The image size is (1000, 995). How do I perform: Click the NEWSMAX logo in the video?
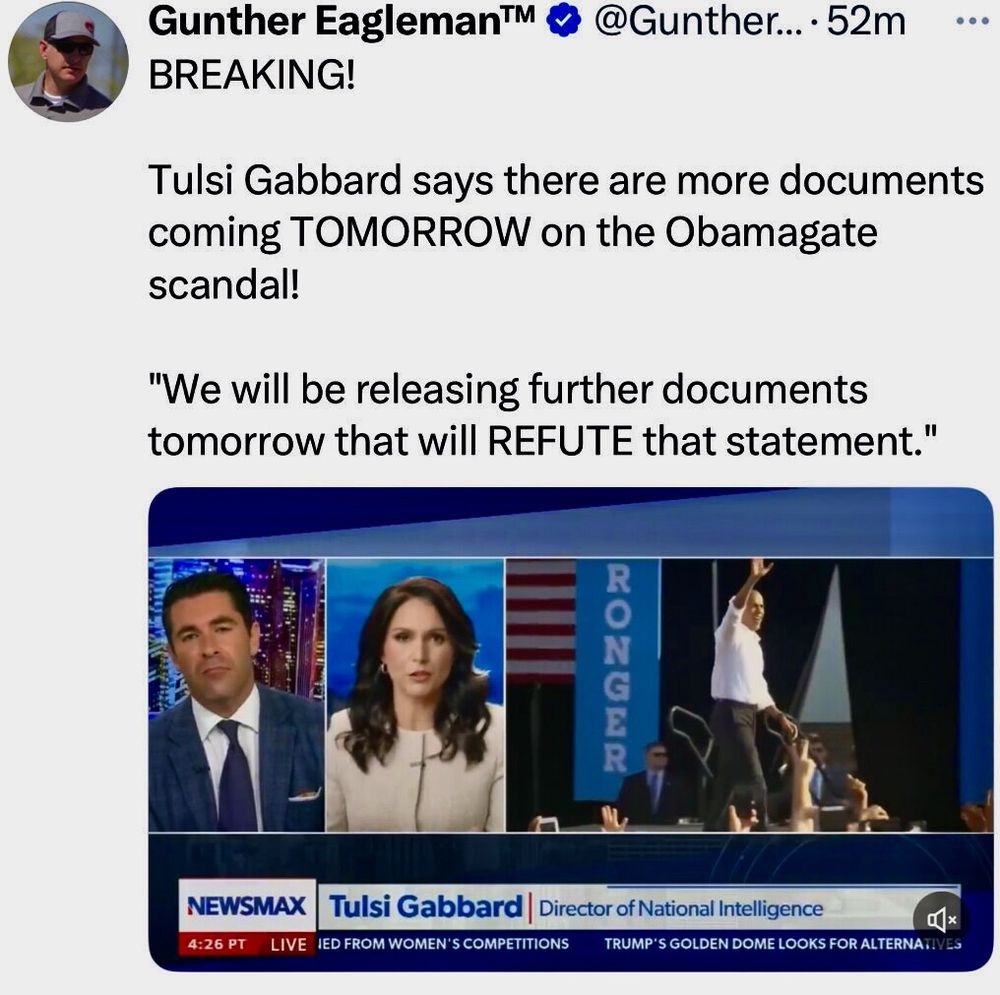click(247, 906)
